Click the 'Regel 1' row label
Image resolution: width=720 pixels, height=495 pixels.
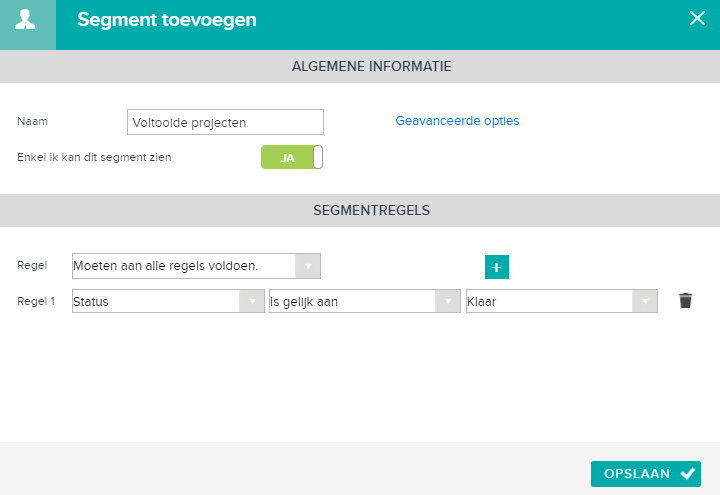[x=36, y=301]
